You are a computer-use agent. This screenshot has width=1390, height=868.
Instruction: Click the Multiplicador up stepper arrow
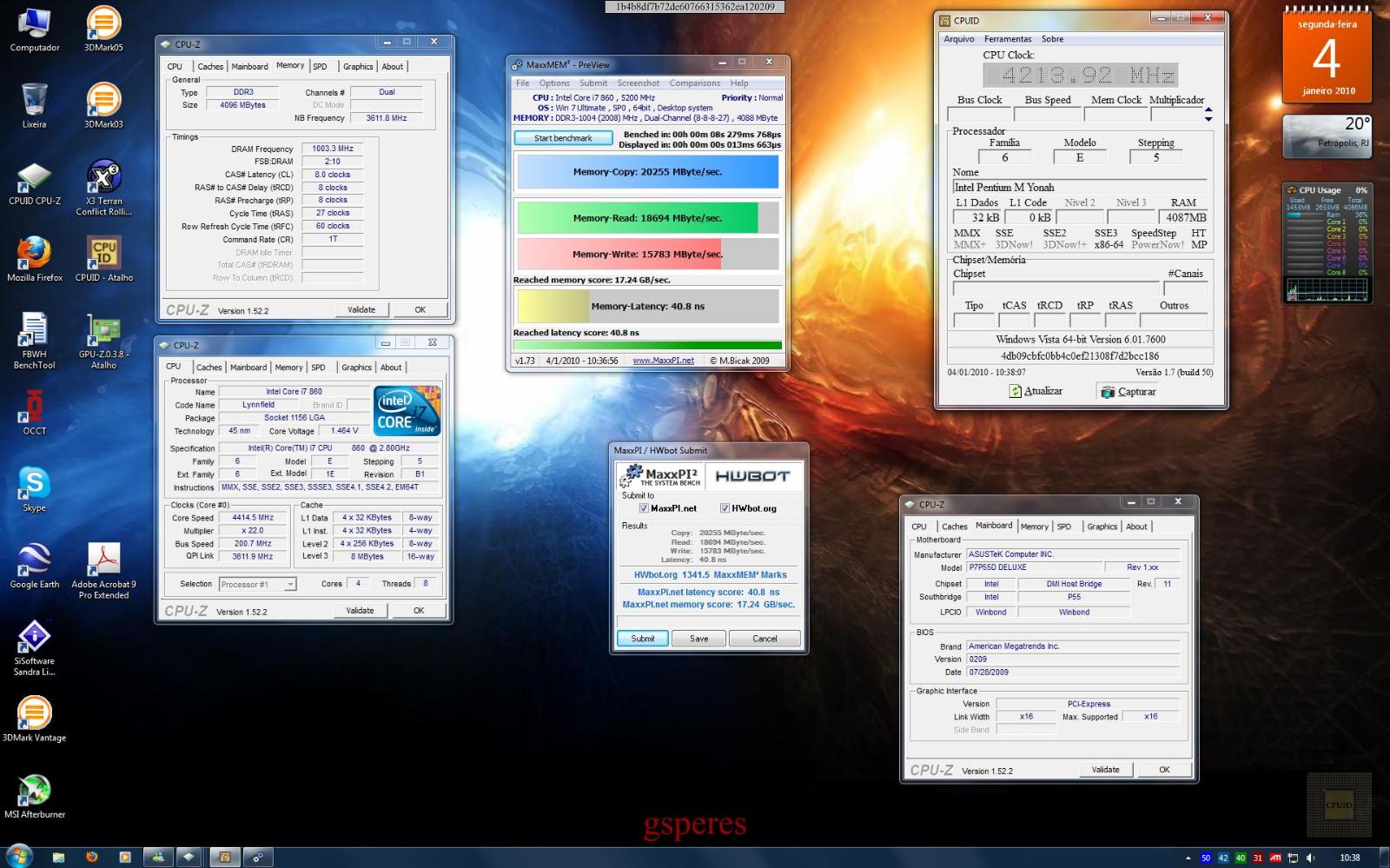[x=1208, y=110]
